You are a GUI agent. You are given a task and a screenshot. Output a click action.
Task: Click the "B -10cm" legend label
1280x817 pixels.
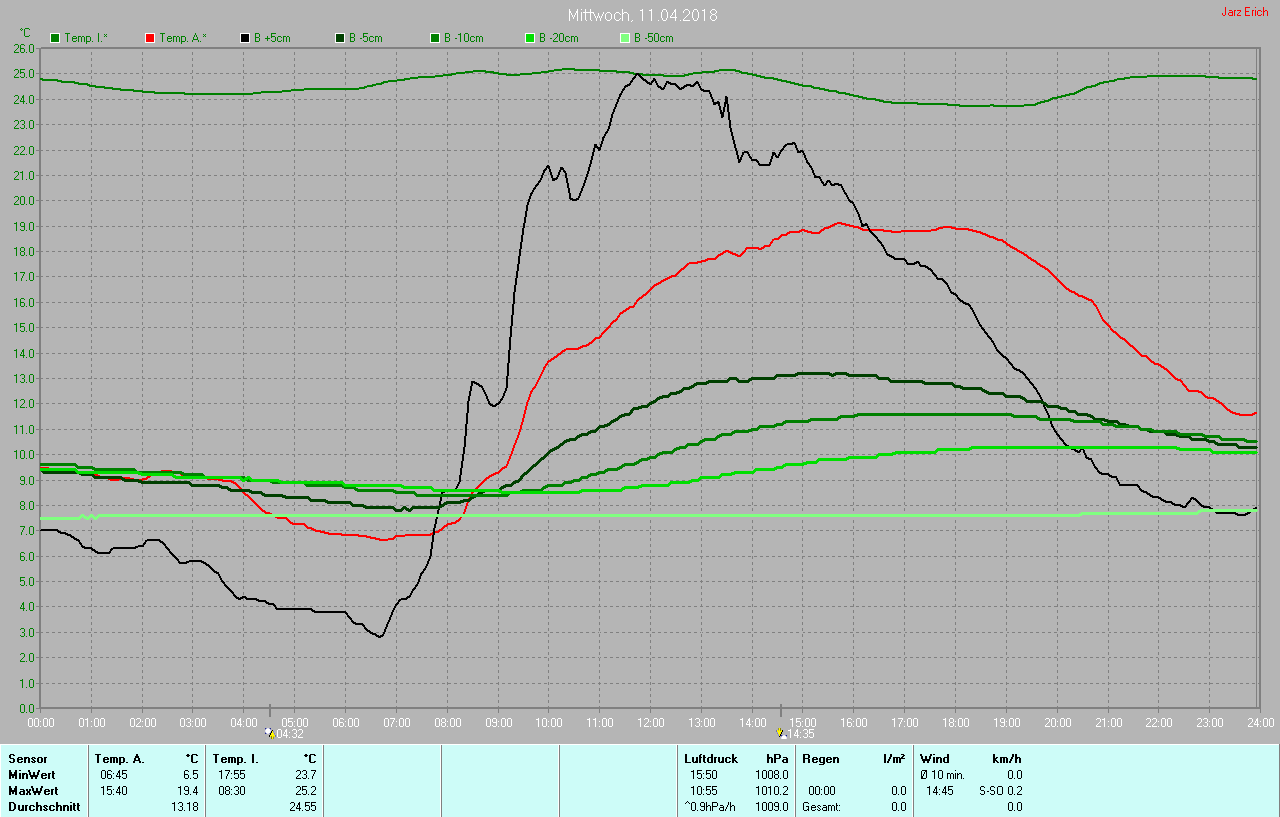tap(465, 38)
